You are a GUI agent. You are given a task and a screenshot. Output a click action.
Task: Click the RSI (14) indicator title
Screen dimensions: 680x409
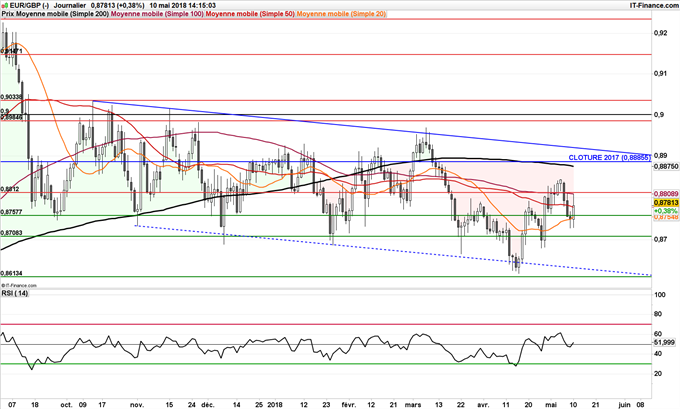15,294
